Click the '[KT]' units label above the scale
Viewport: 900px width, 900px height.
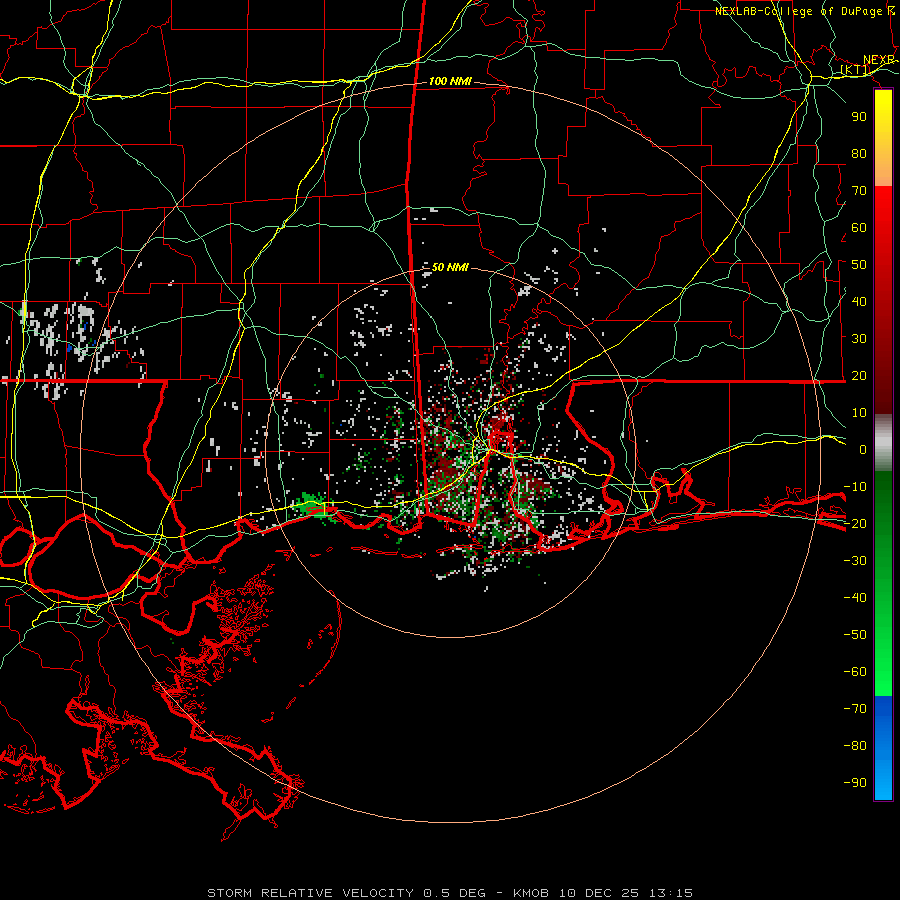pyautogui.click(x=855, y=70)
